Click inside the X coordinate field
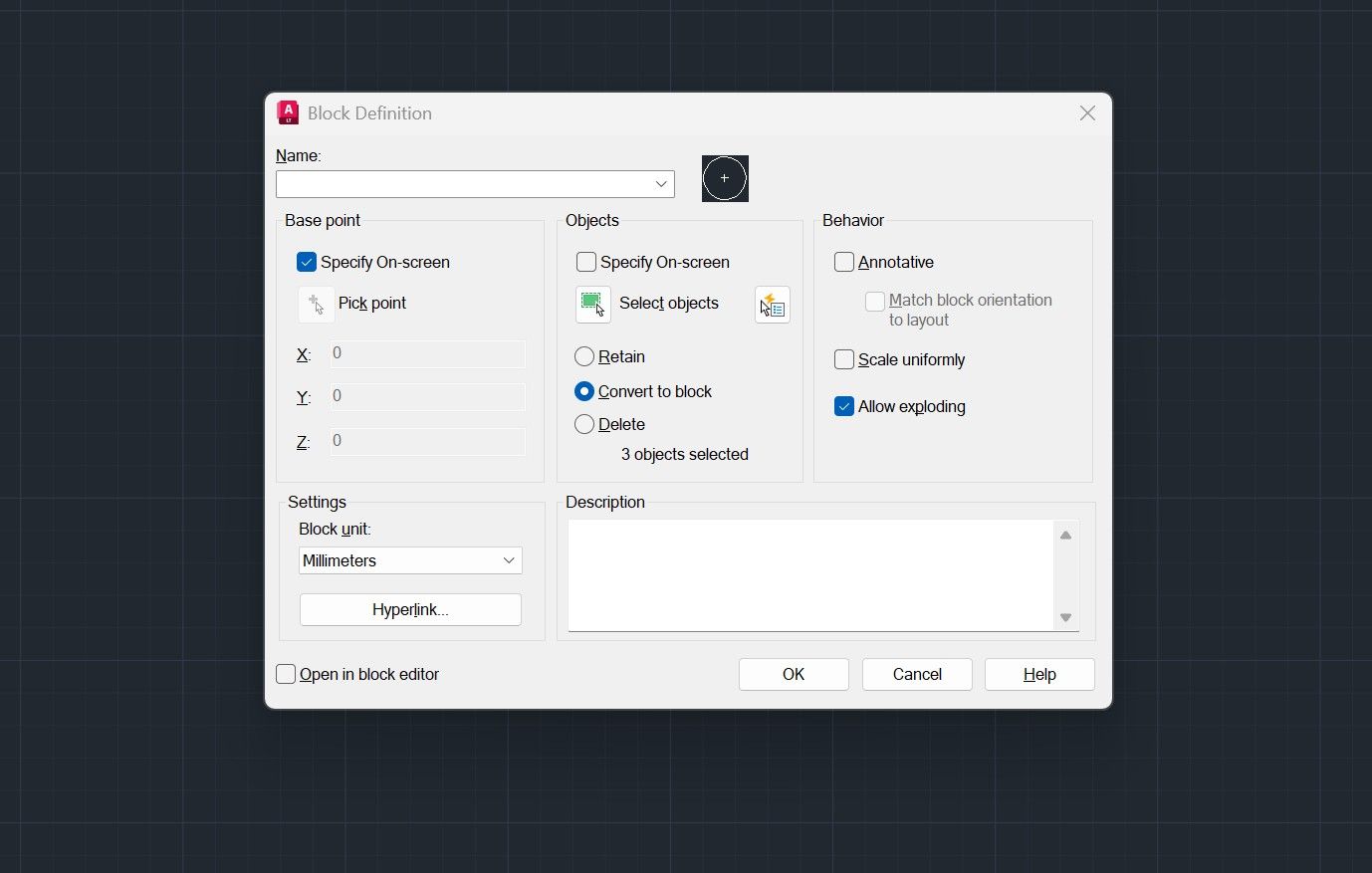Image resolution: width=1372 pixels, height=873 pixels. click(x=426, y=353)
